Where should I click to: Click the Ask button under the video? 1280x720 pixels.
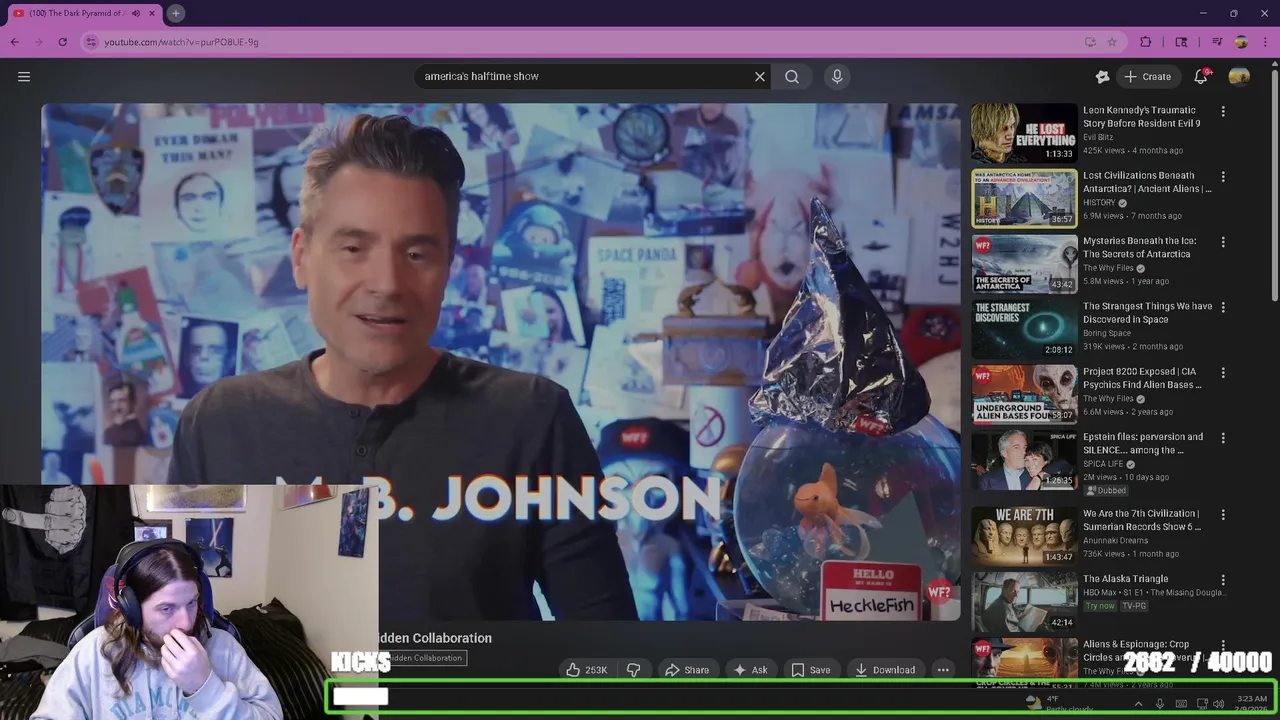click(751, 670)
